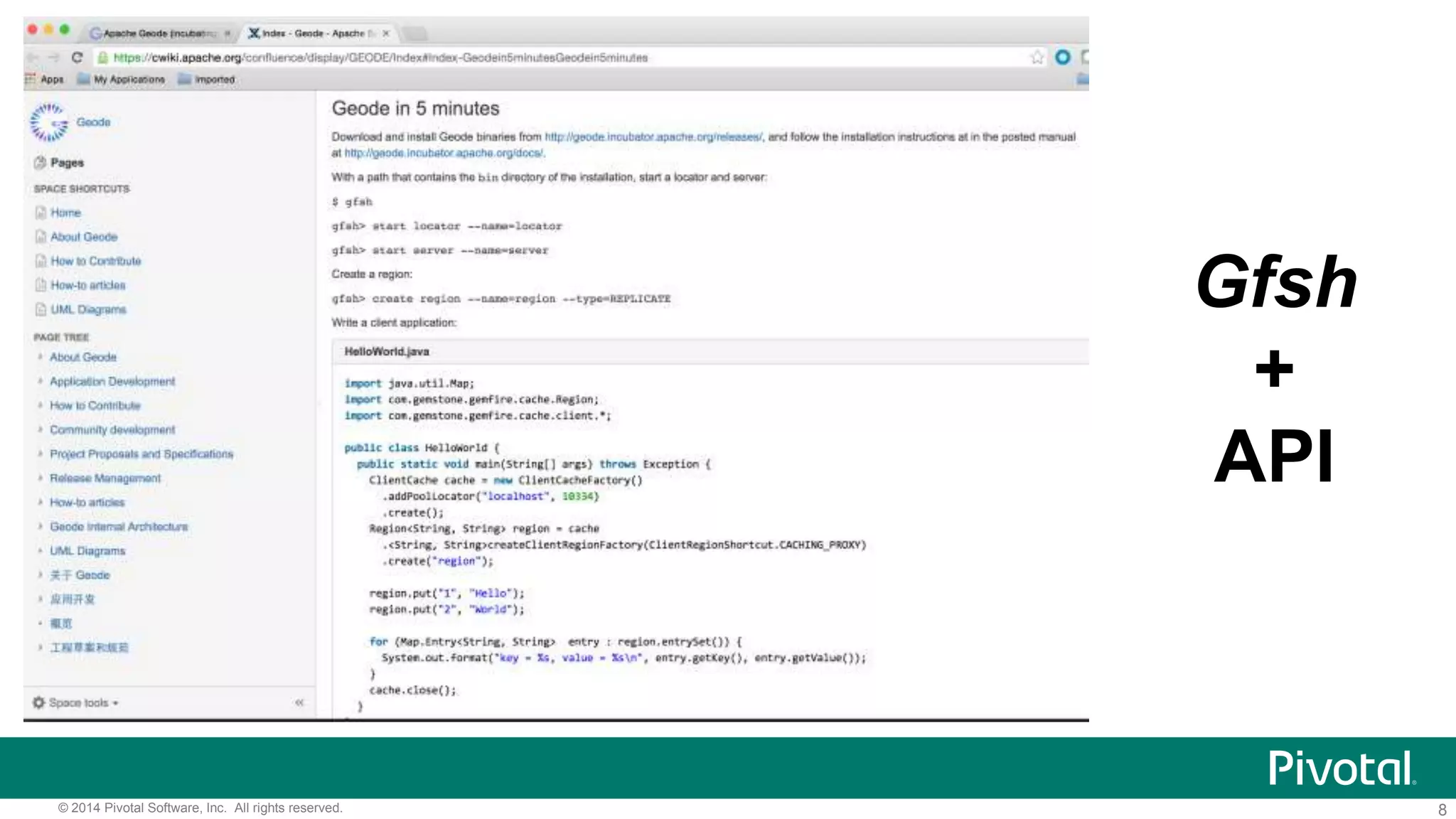
Task: Close the Index - Geode tab
Action: [386, 33]
